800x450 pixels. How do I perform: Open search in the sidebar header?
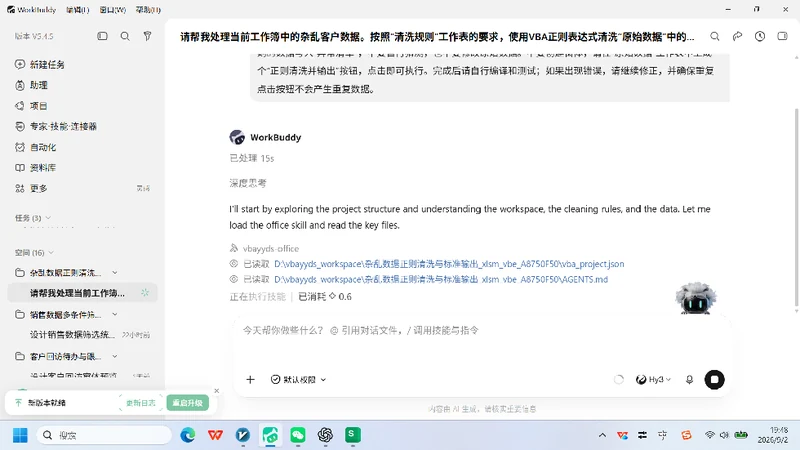(x=125, y=36)
